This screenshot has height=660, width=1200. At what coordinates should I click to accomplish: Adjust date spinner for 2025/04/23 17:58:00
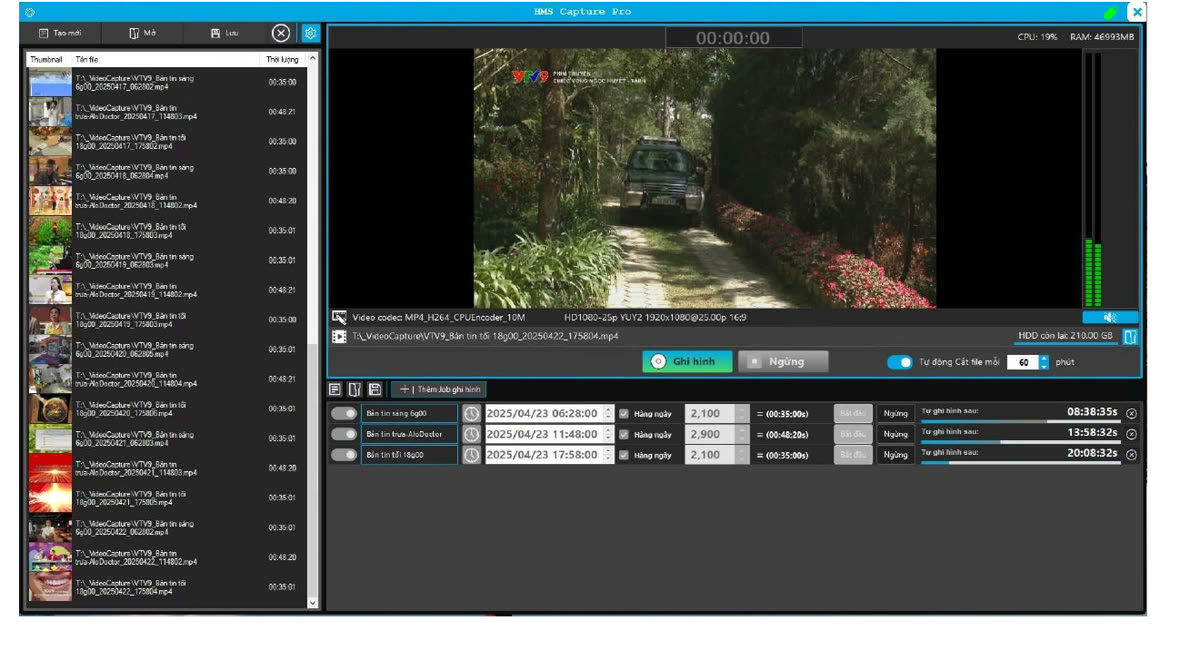(608, 455)
